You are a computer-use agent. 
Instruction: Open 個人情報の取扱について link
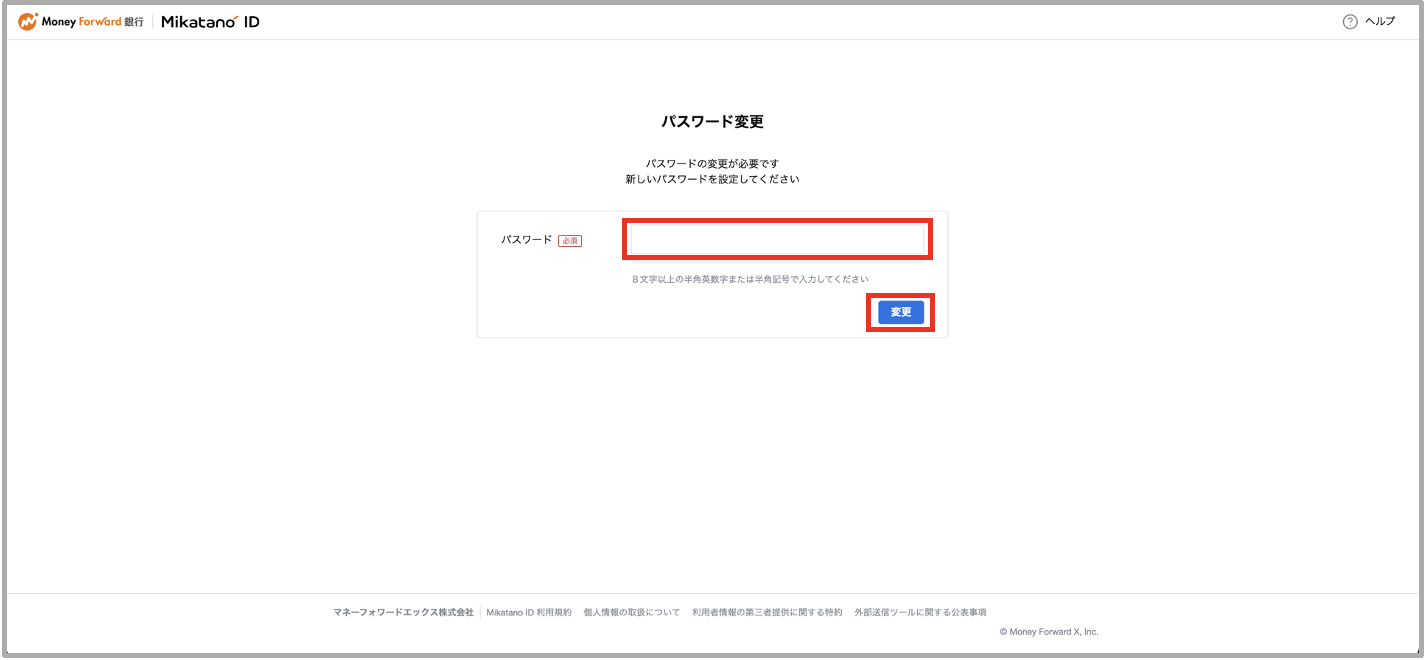coord(631,612)
